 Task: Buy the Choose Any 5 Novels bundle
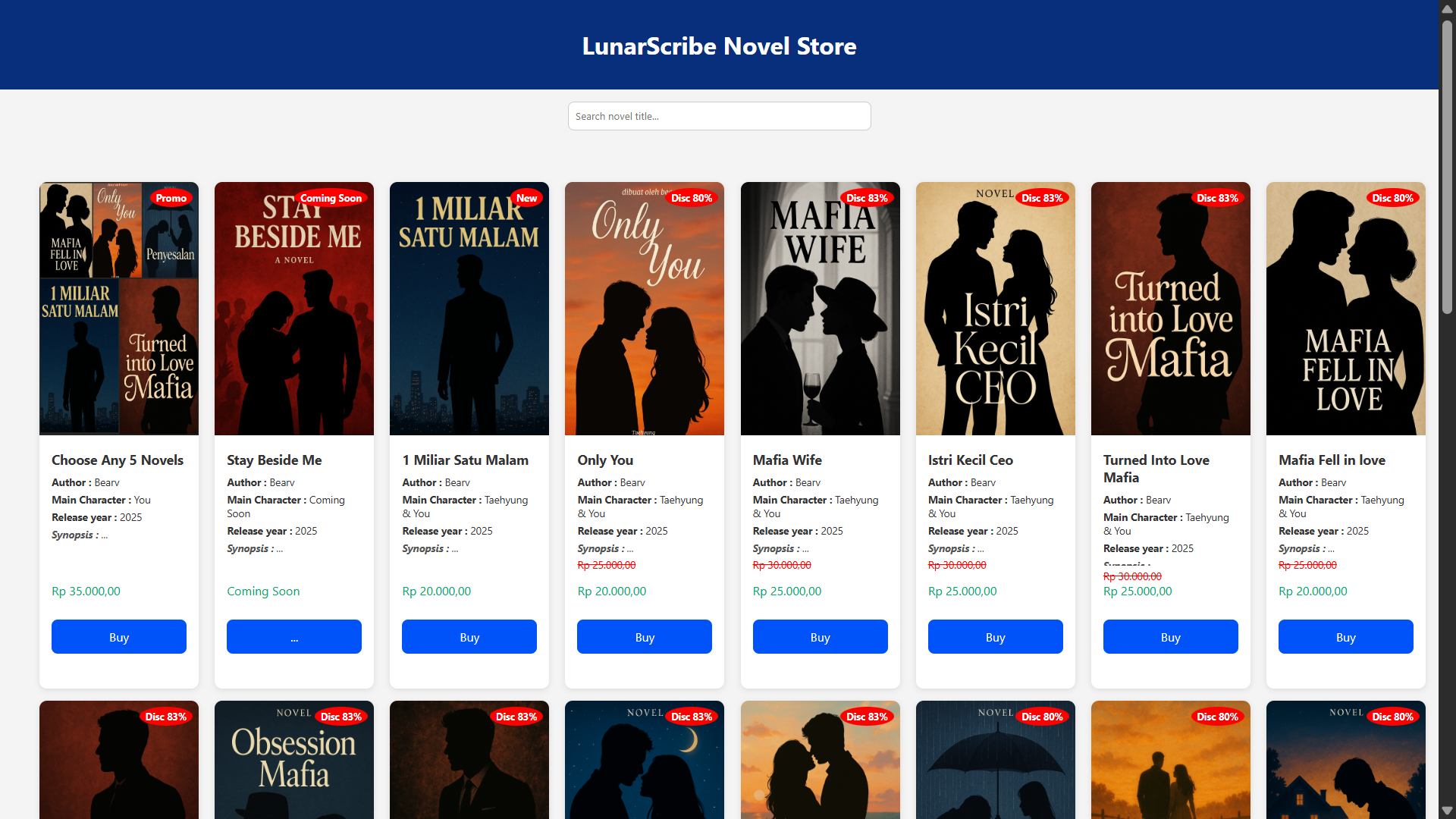coord(119,637)
